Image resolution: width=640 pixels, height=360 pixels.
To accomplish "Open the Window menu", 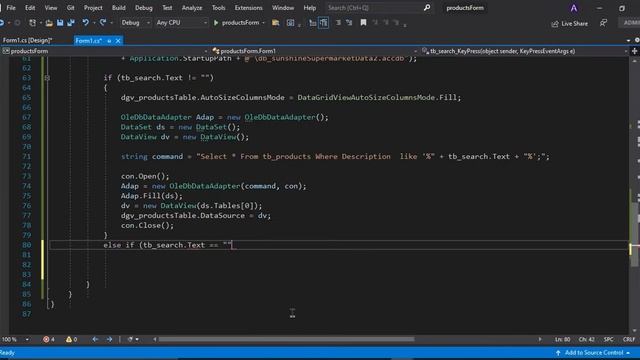I will [x=283, y=8].
